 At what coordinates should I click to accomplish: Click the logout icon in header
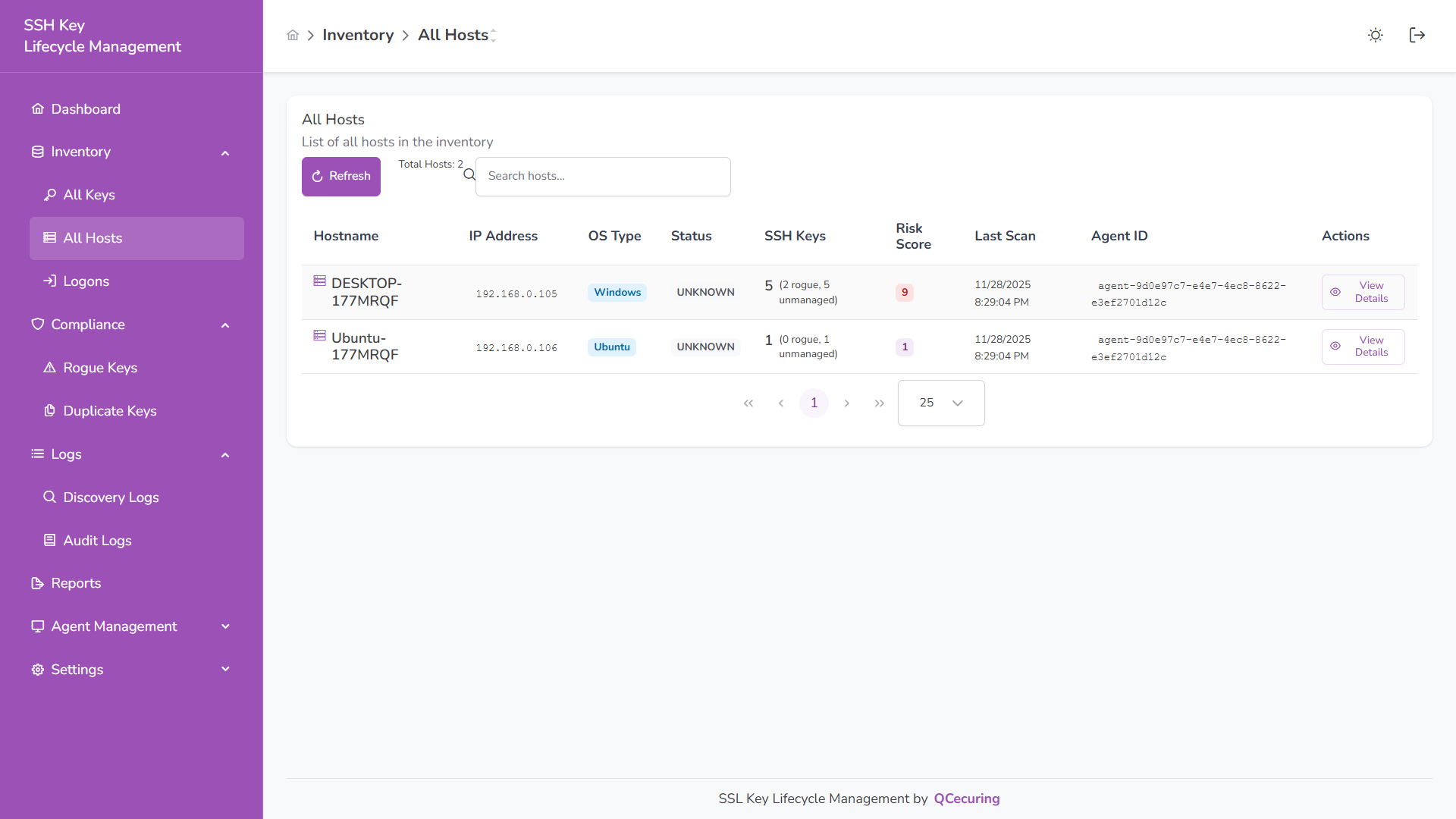click(1417, 36)
